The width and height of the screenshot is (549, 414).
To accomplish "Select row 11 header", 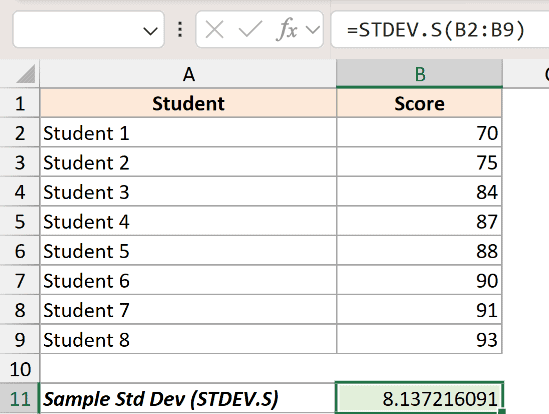I will (20, 399).
